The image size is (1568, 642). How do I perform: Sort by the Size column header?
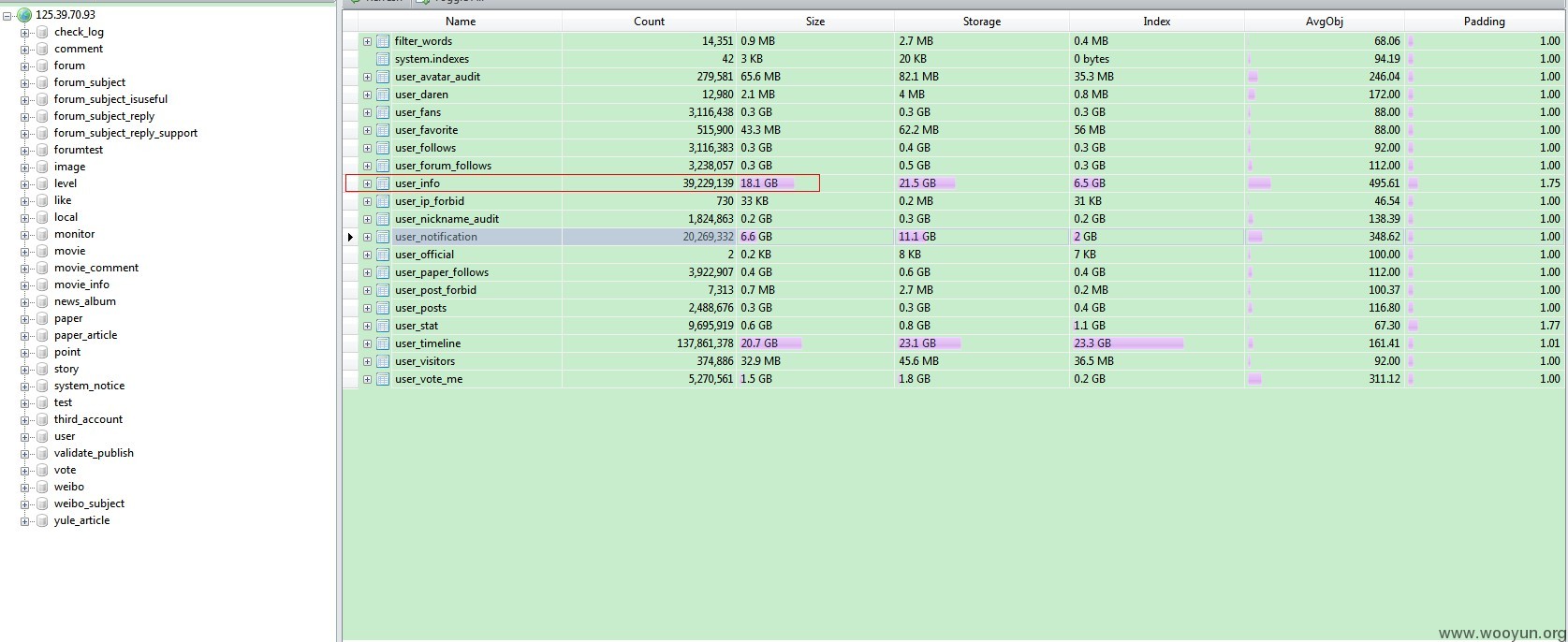click(x=815, y=22)
